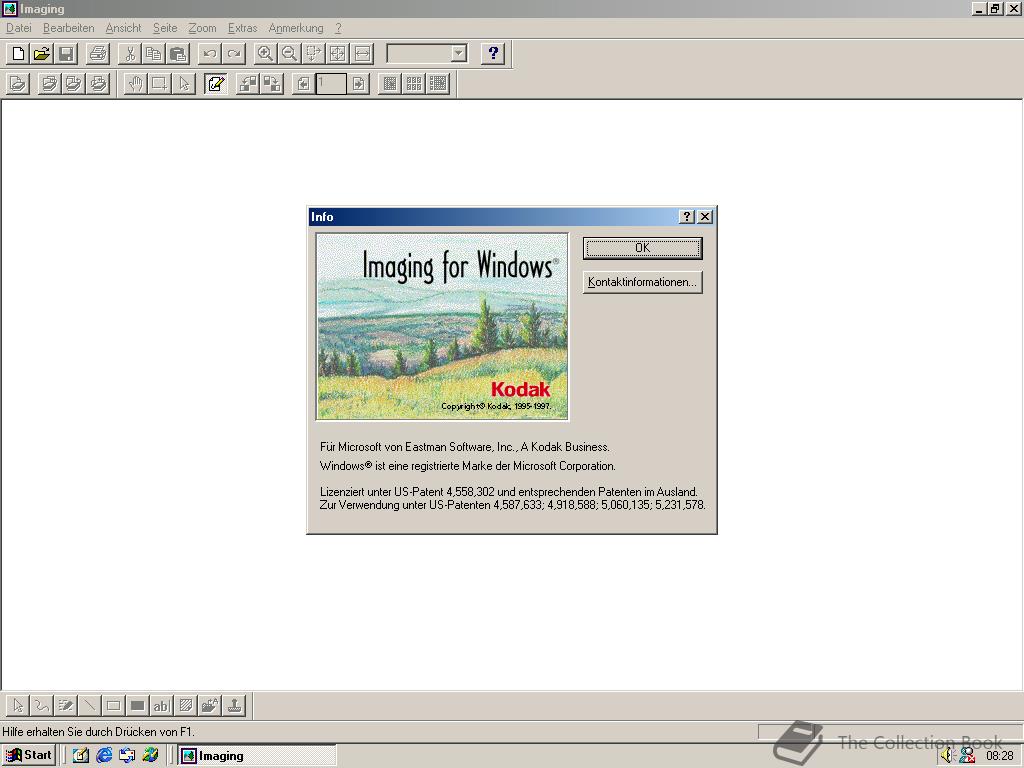Open the zoom percentage dropdown
The height and width of the screenshot is (768, 1024).
(x=459, y=54)
